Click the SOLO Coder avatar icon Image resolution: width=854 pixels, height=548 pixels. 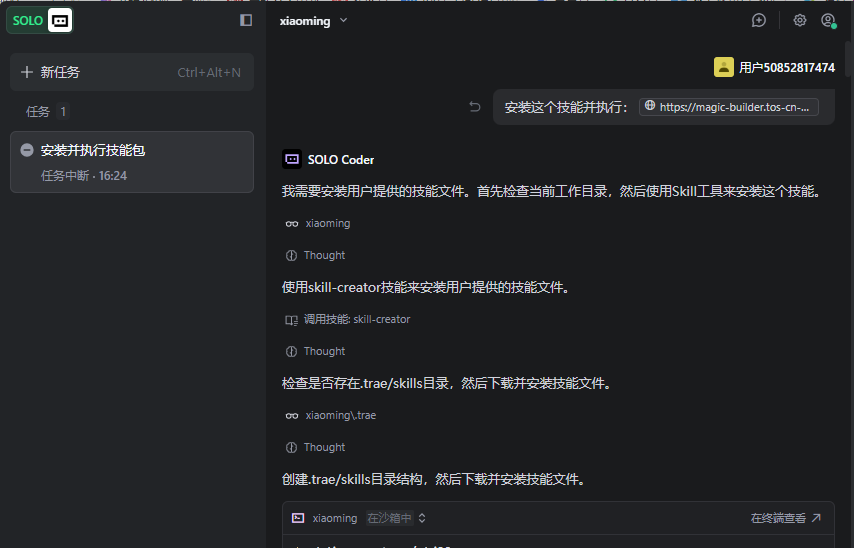tap(292, 159)
